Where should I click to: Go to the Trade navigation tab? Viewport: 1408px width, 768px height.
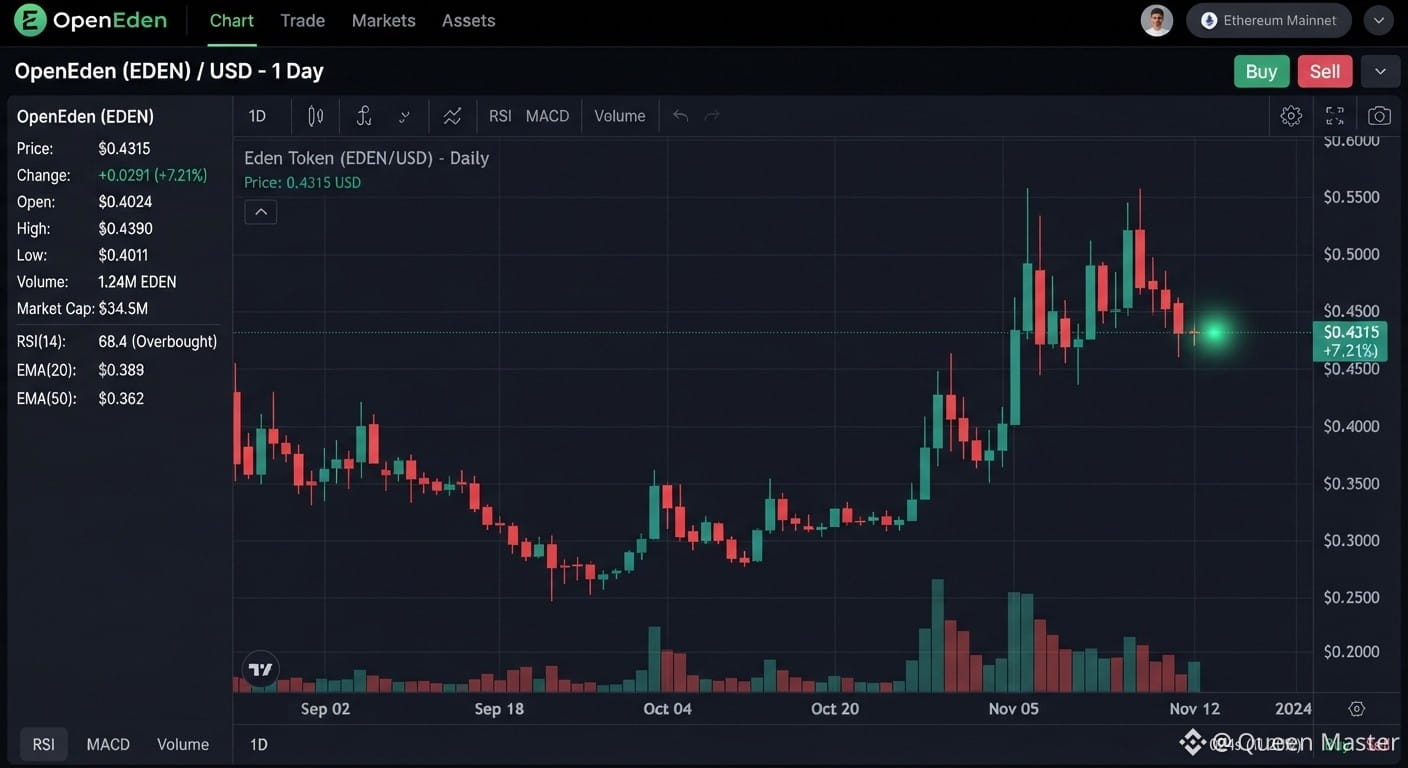click(x=303, y=20)
